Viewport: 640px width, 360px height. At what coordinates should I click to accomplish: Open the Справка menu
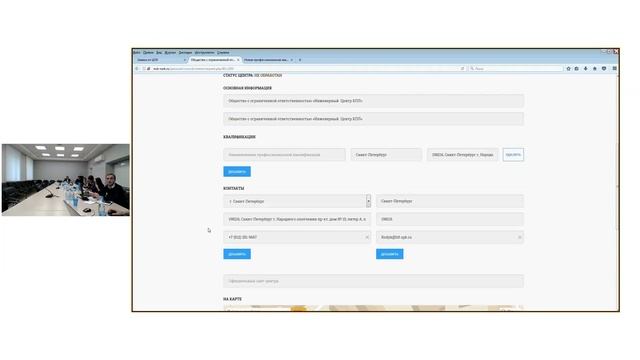pyautogui.click(x=223, y=53)
